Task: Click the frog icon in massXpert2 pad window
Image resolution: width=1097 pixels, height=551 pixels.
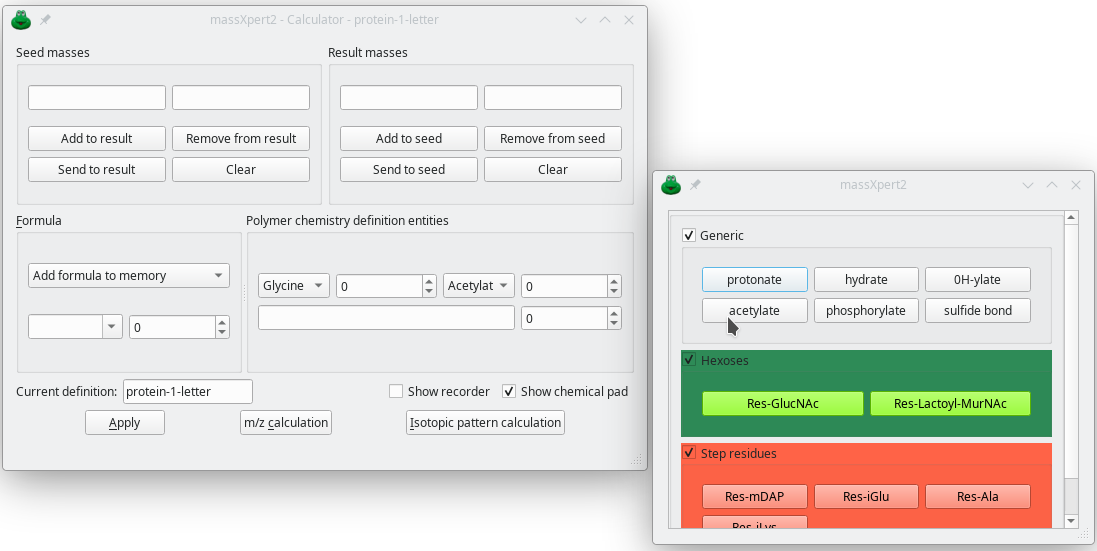Action: [x=672, y=185]
